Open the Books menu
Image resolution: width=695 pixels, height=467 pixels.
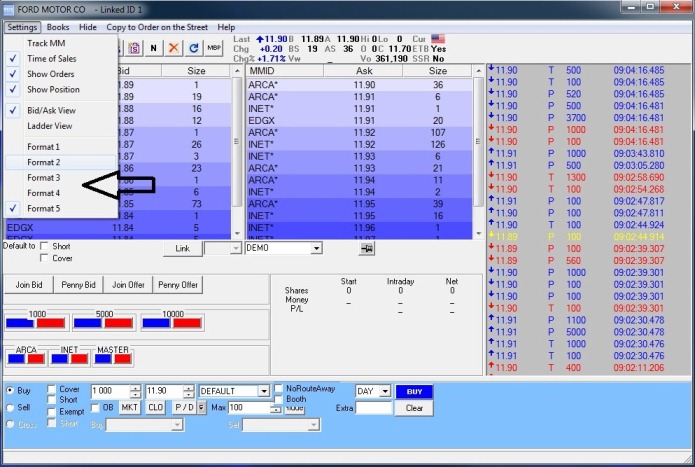[x=58, y=27]
